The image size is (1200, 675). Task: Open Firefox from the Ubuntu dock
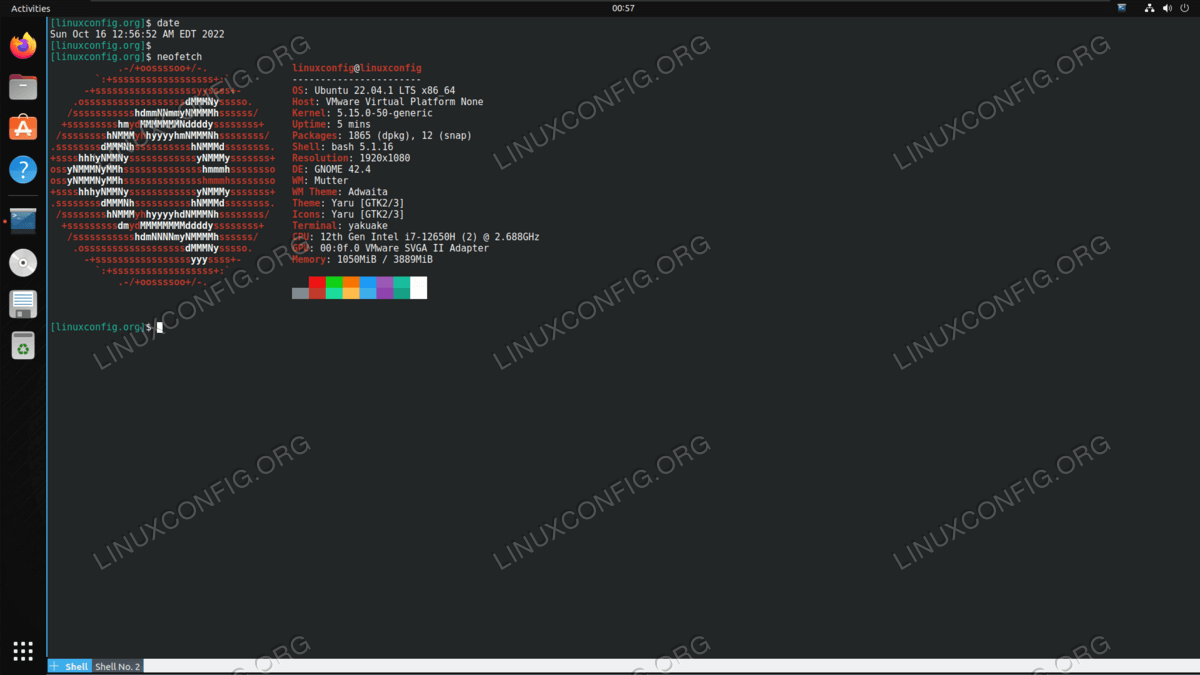23,46
